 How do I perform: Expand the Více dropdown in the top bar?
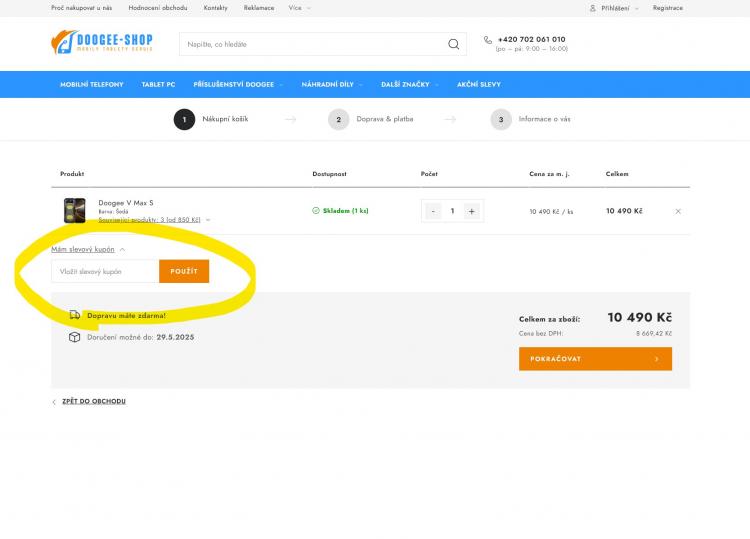[x=299, y=8]
